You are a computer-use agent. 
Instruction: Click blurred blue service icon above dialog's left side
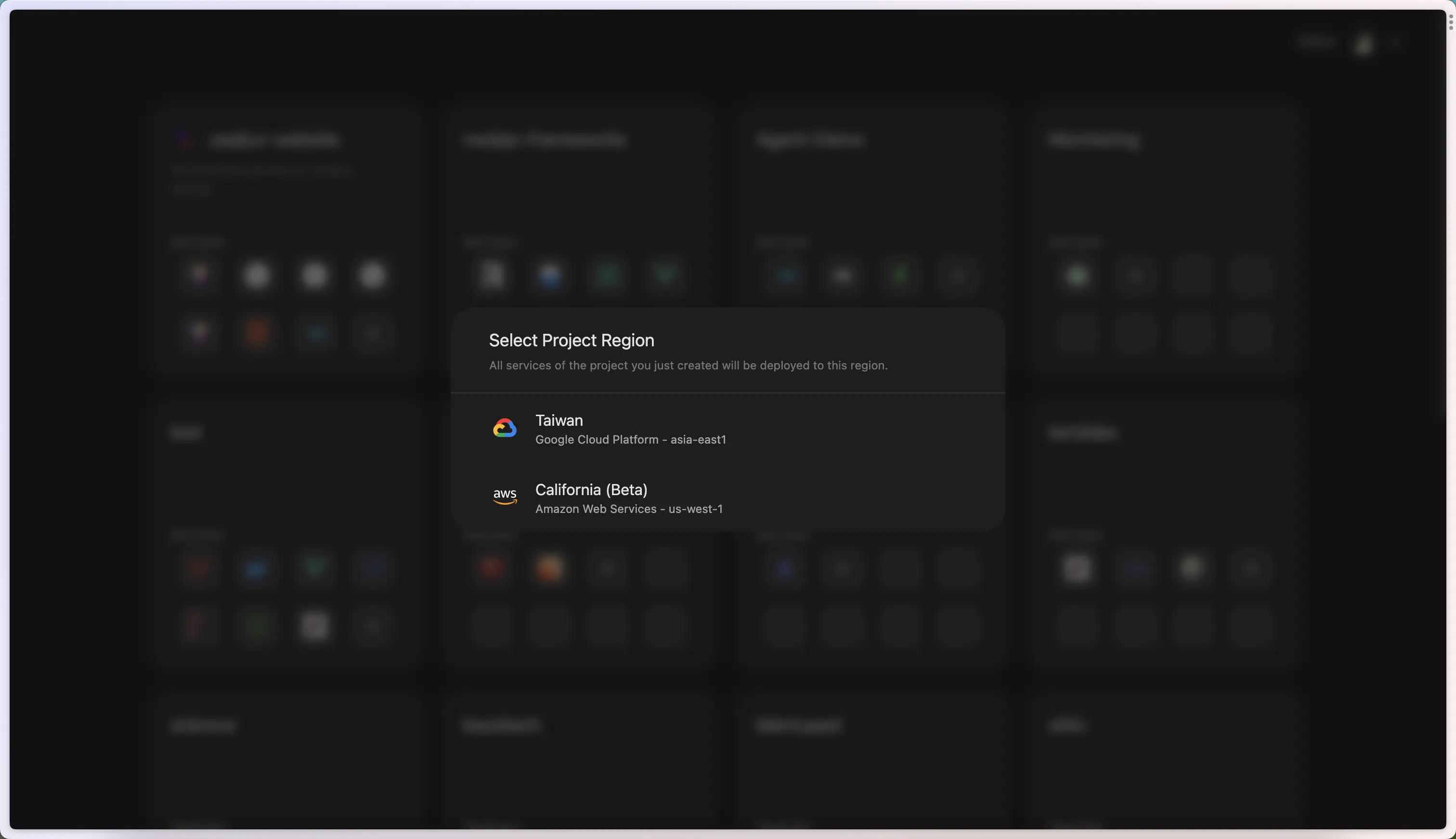[549, 275]
